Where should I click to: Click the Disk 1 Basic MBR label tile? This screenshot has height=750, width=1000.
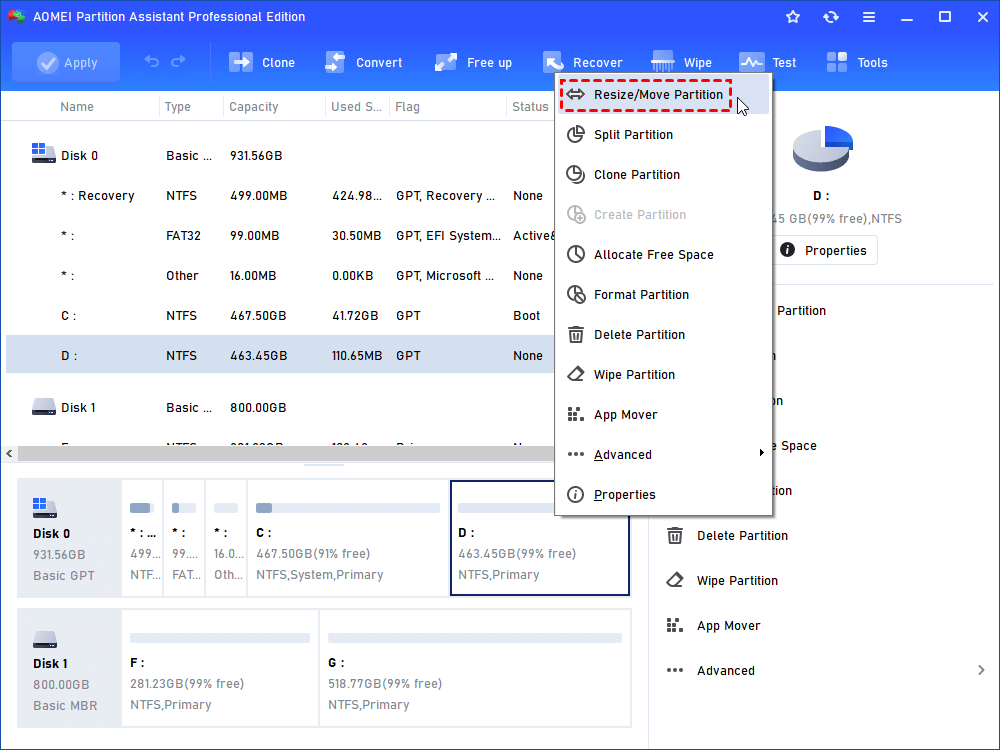70,668
